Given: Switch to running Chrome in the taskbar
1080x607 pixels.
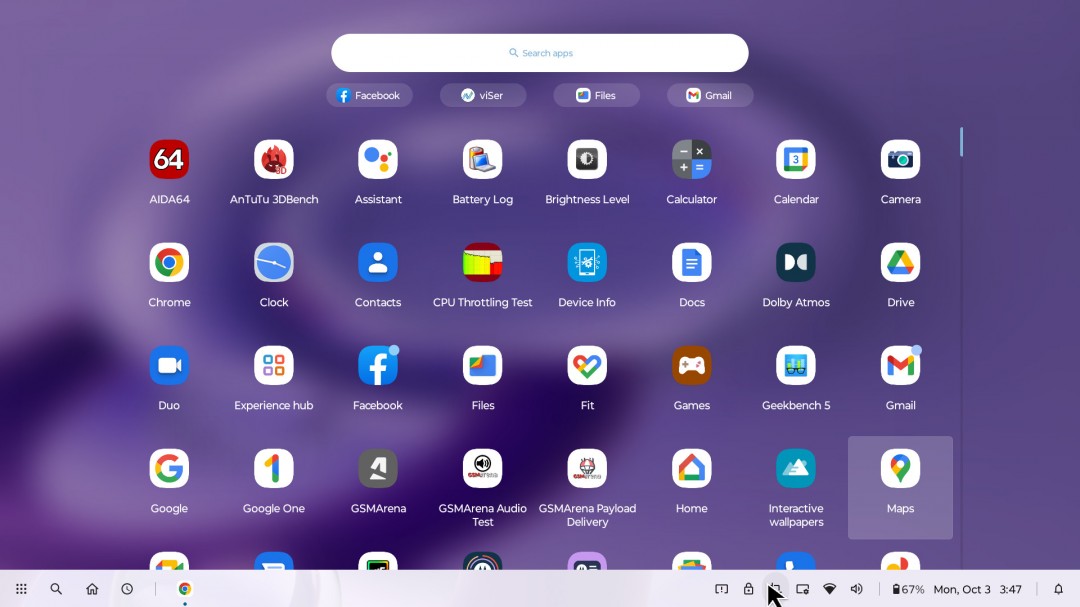Looking at the screenshot, I should [x=185, y=589].
